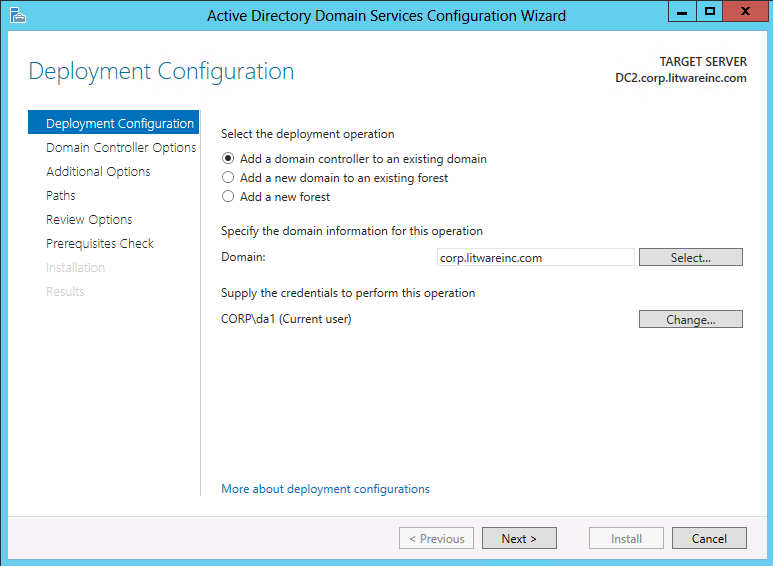The width and height of the screenshot is (773, 566).
Task: Maximize the wizard window
Action: tap(709, 12)
